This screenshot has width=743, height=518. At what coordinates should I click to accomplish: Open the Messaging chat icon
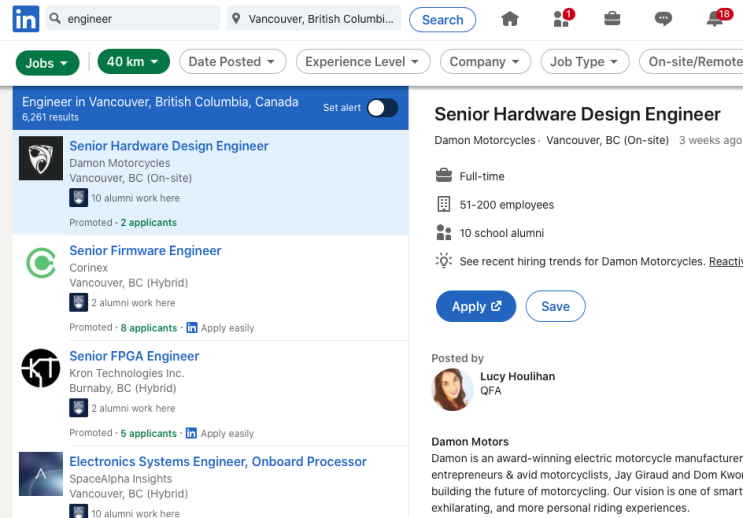pyautogui.click(x=663, y=18)
